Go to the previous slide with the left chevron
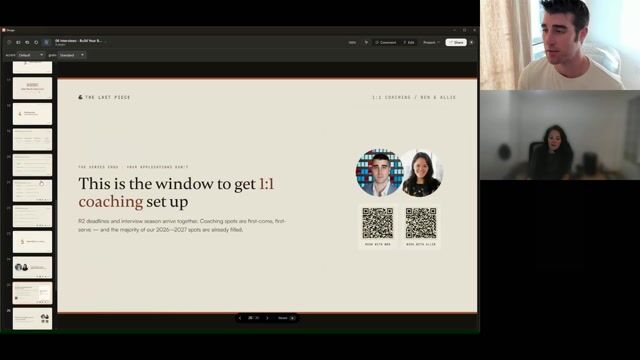This screenshot has width=640, height=360. pyautogui.click(x=240, y=318)
